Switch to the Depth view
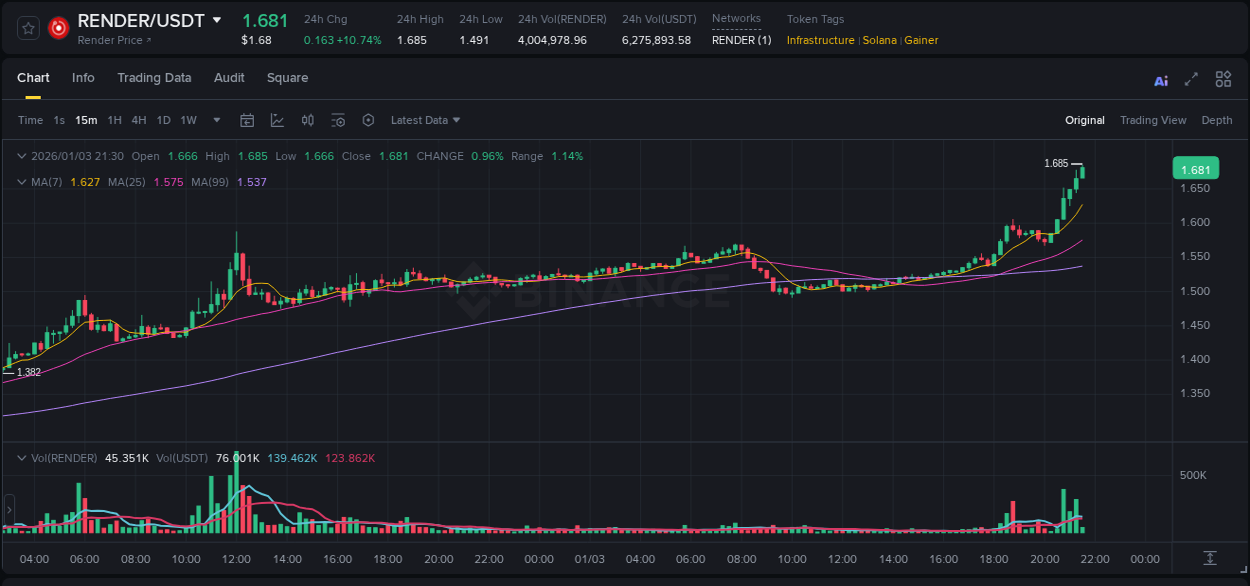 point(1217,120)
